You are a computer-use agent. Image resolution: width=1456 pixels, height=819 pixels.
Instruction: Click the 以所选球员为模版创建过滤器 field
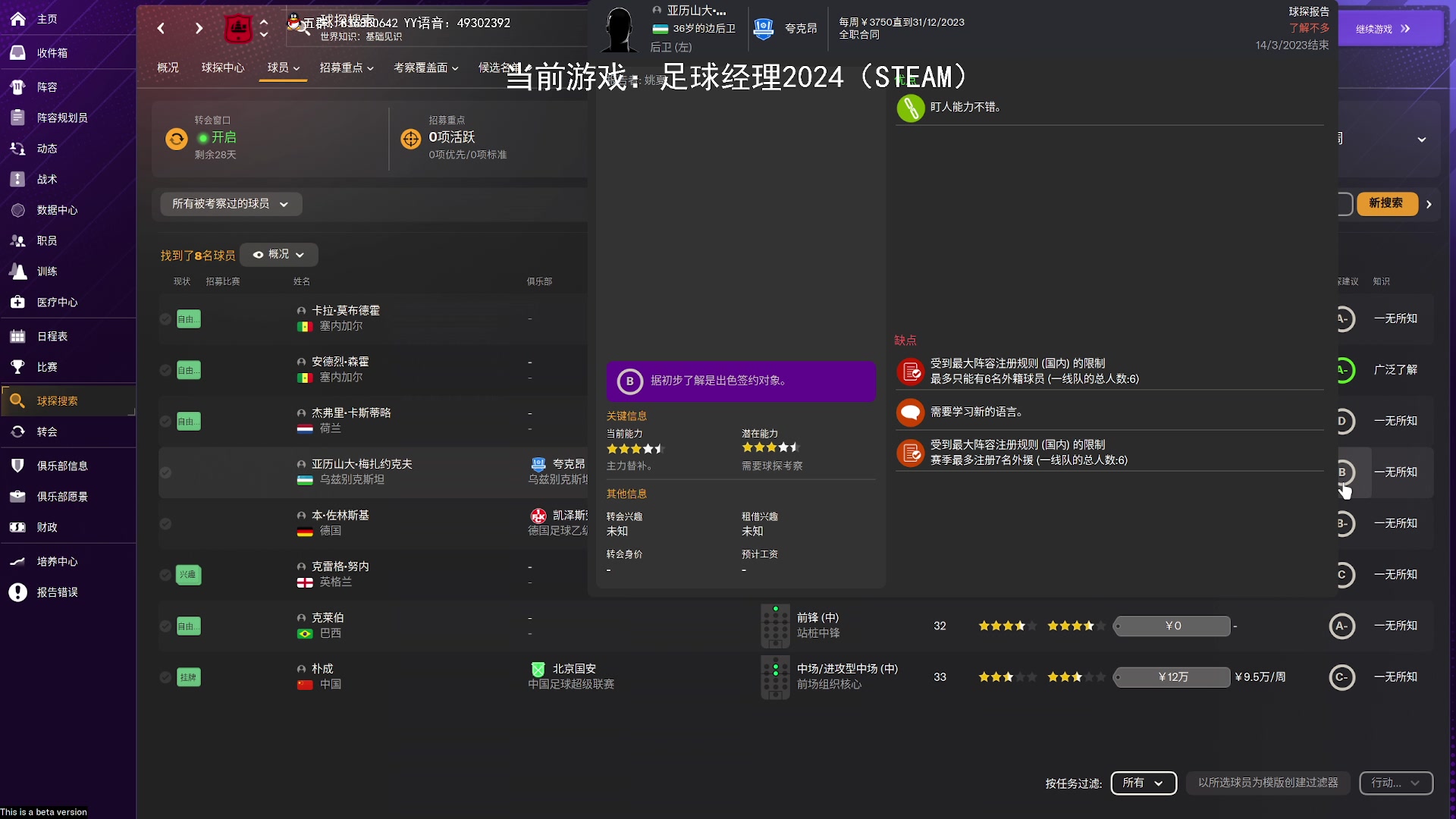1267,783
